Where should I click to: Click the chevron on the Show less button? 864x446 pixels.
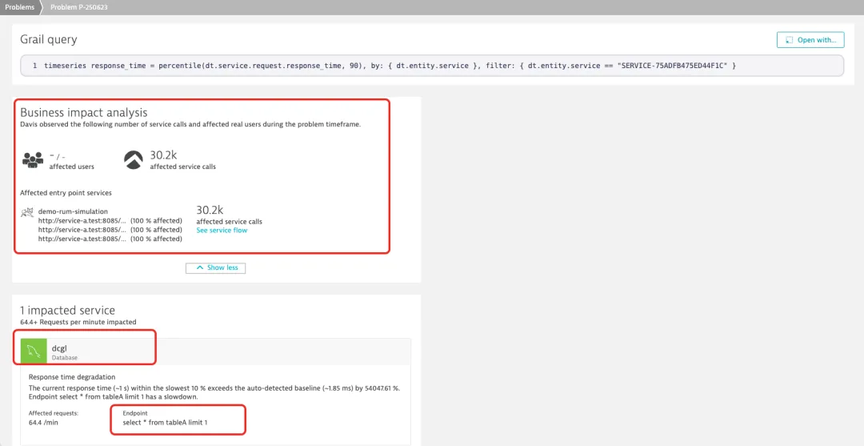(200, 268)
